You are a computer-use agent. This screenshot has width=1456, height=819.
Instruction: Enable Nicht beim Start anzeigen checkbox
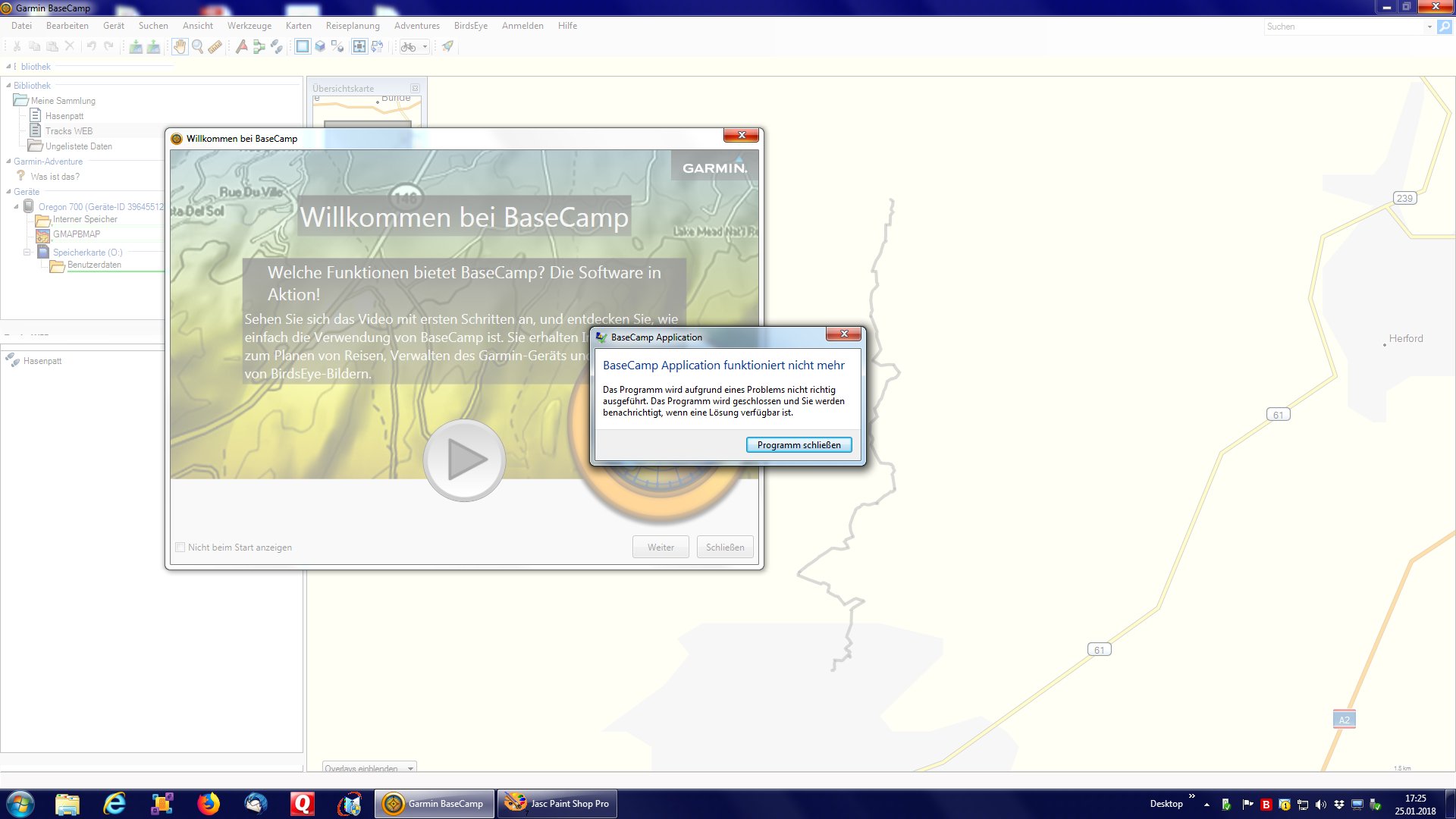(180, 548)
